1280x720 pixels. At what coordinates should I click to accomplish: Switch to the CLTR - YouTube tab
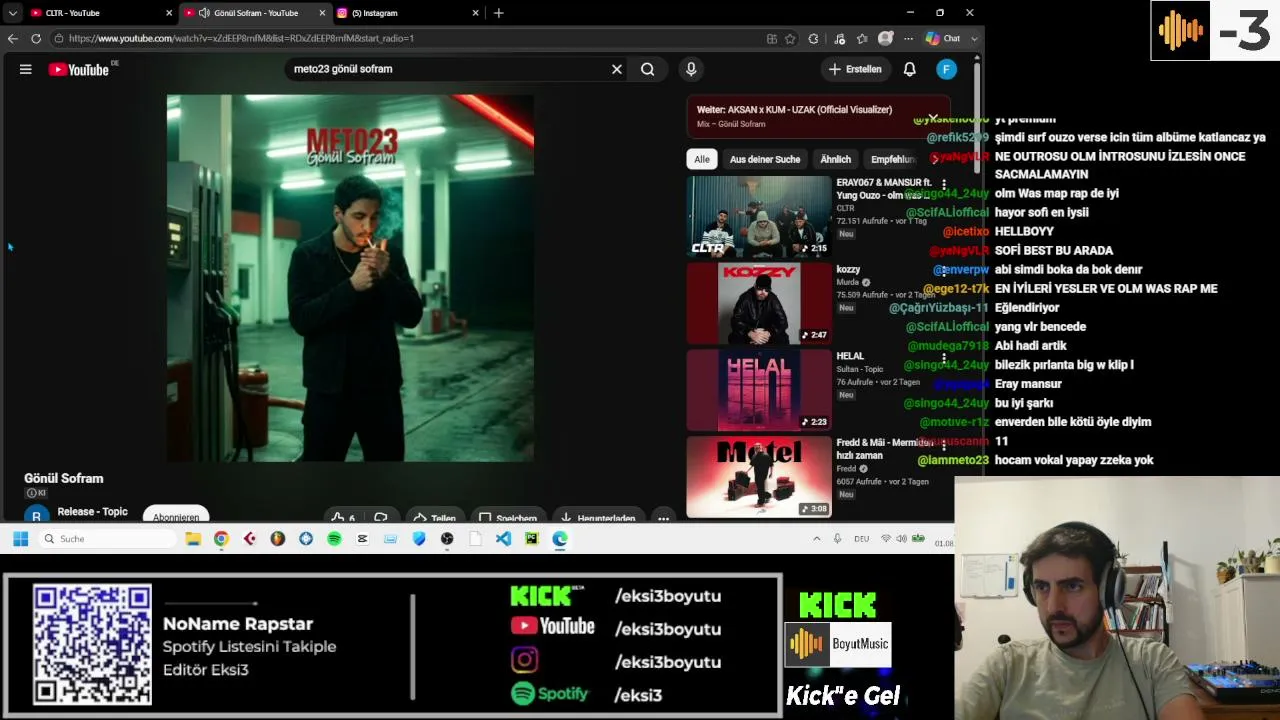[x=100, y=13]
